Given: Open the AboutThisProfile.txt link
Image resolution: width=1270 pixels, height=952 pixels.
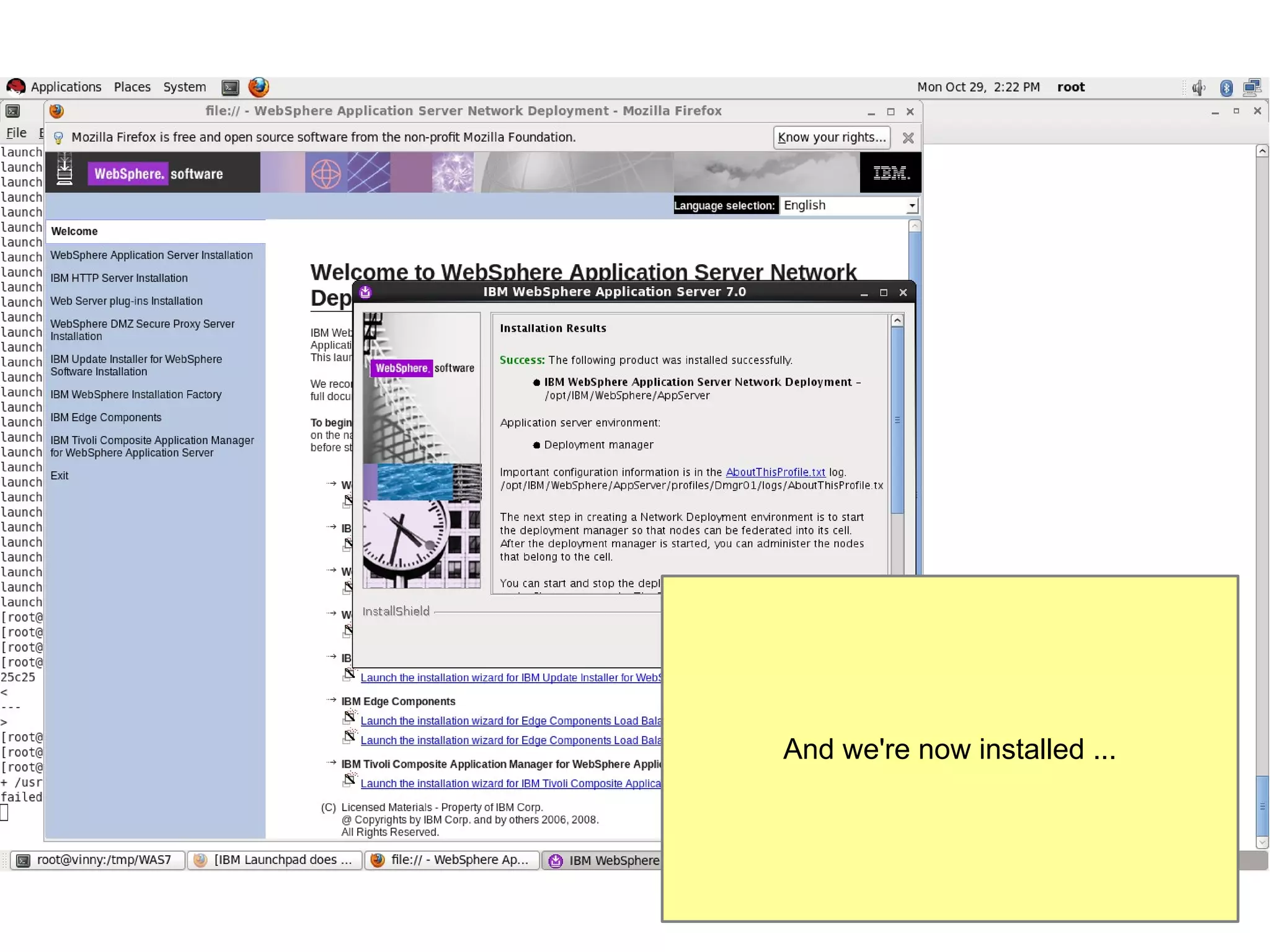Looking at the screenshot, I should [x=775, y=472].
